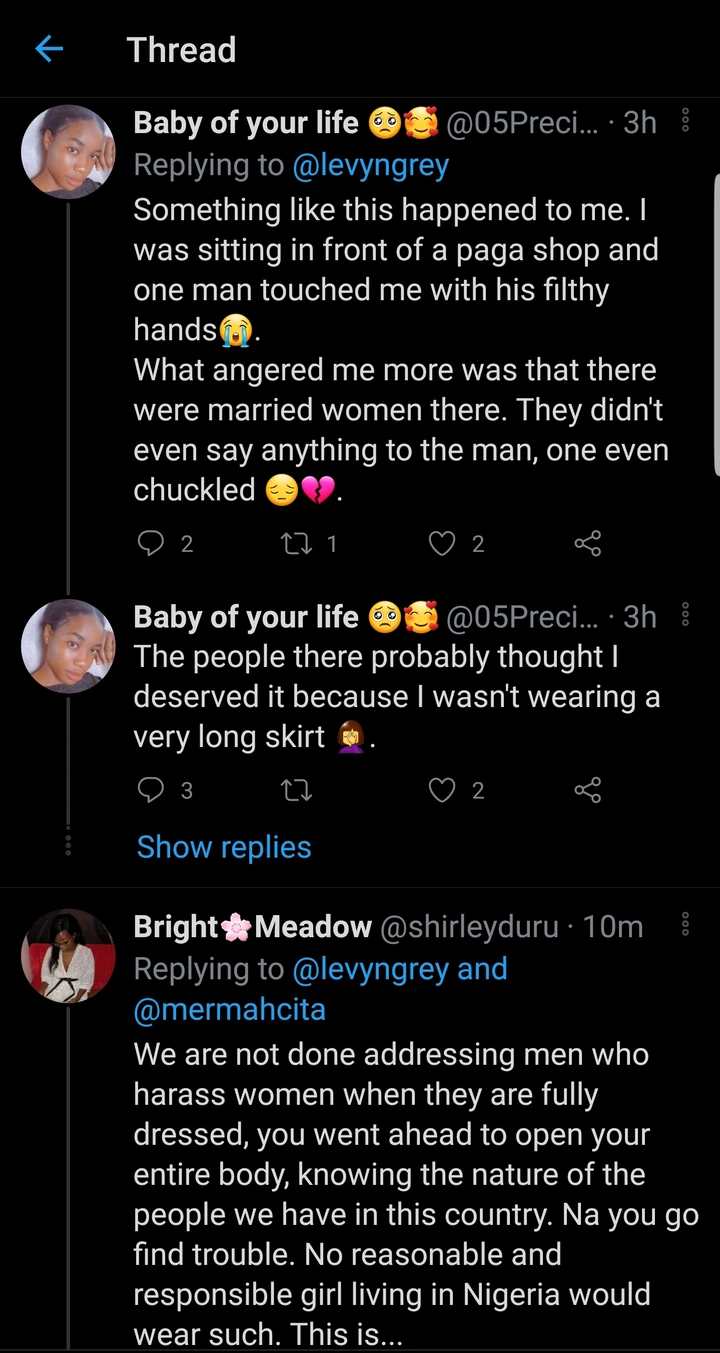720x1353 pixels.
Task: Open Bright Meadow's profile by name
Action: [252, 927]
